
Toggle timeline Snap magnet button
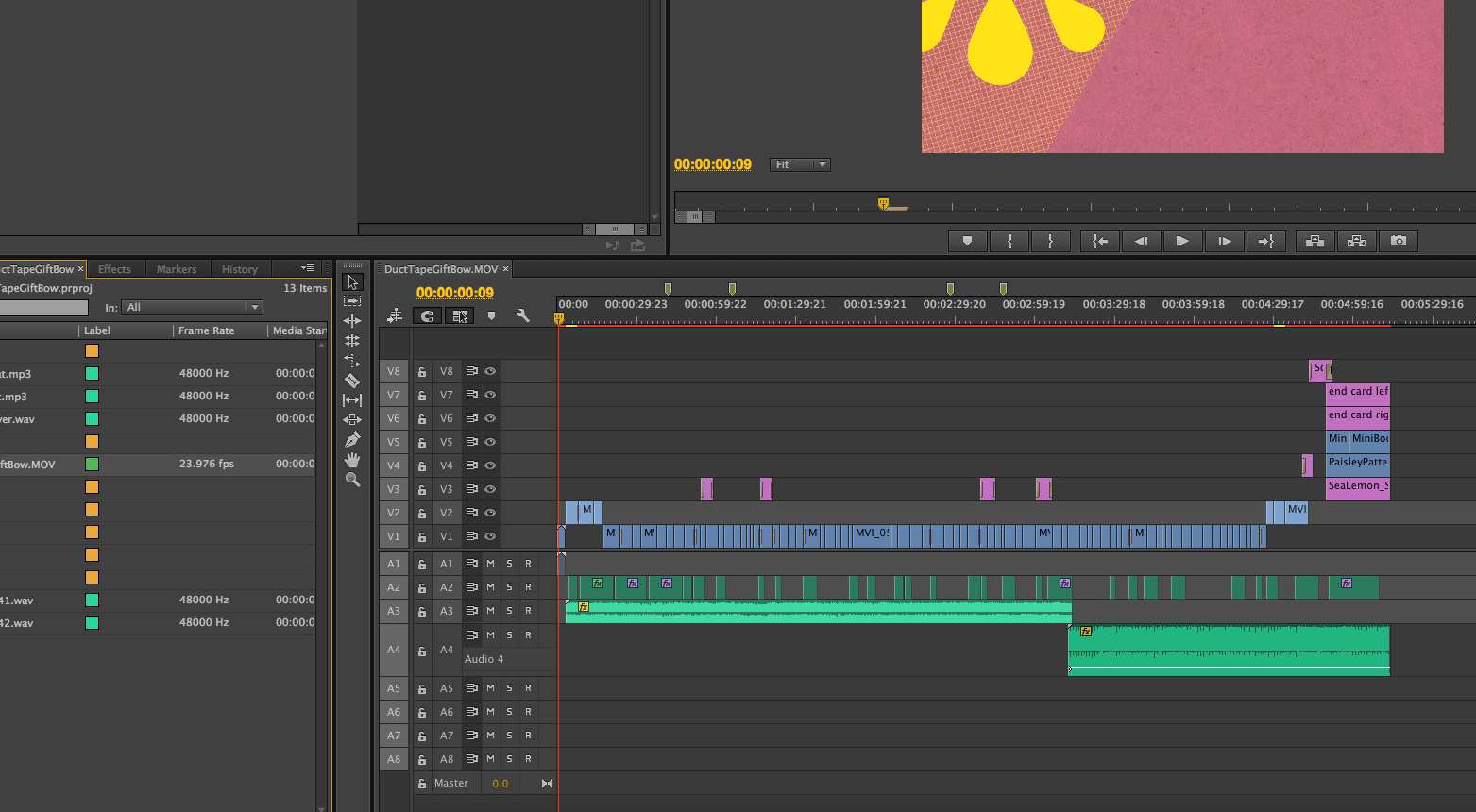[427, 316]
